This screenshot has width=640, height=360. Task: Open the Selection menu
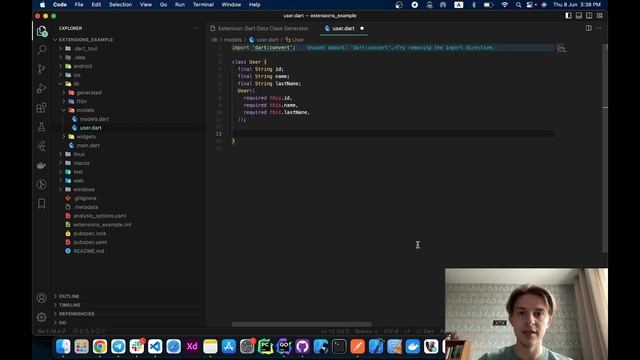point(120,5)
